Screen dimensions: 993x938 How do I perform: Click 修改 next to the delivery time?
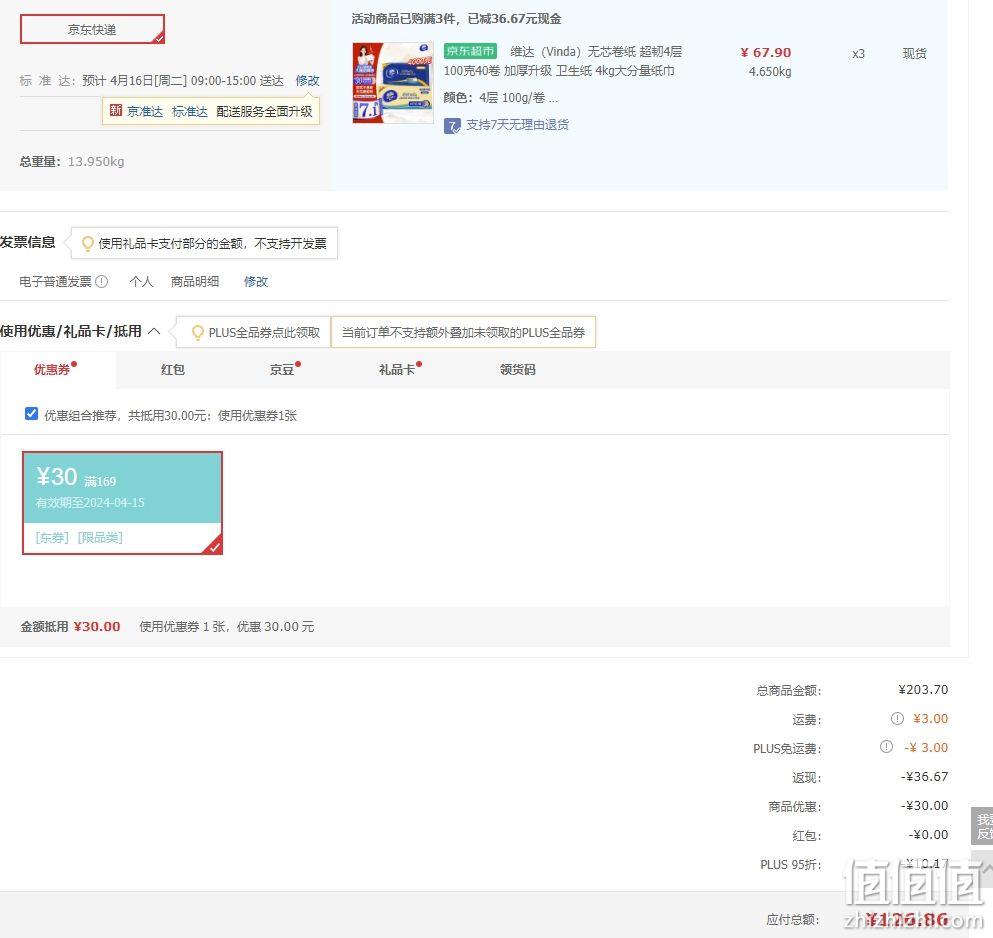307,80
